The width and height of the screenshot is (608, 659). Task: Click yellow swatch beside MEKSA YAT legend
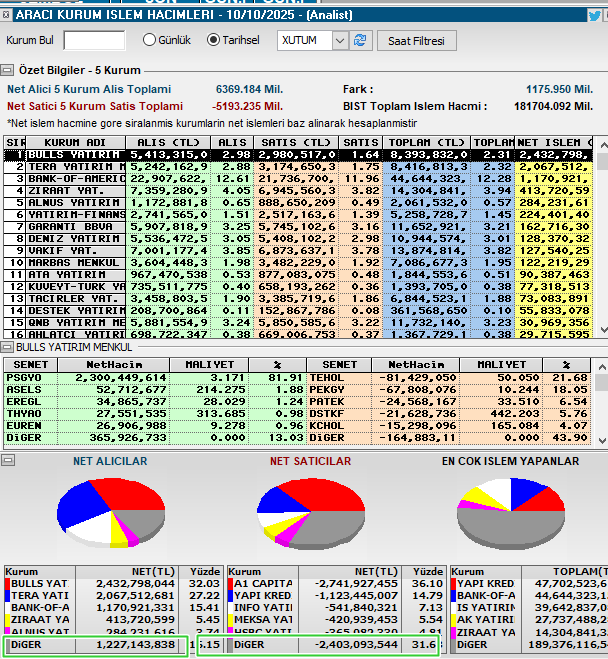pos(230,620)
